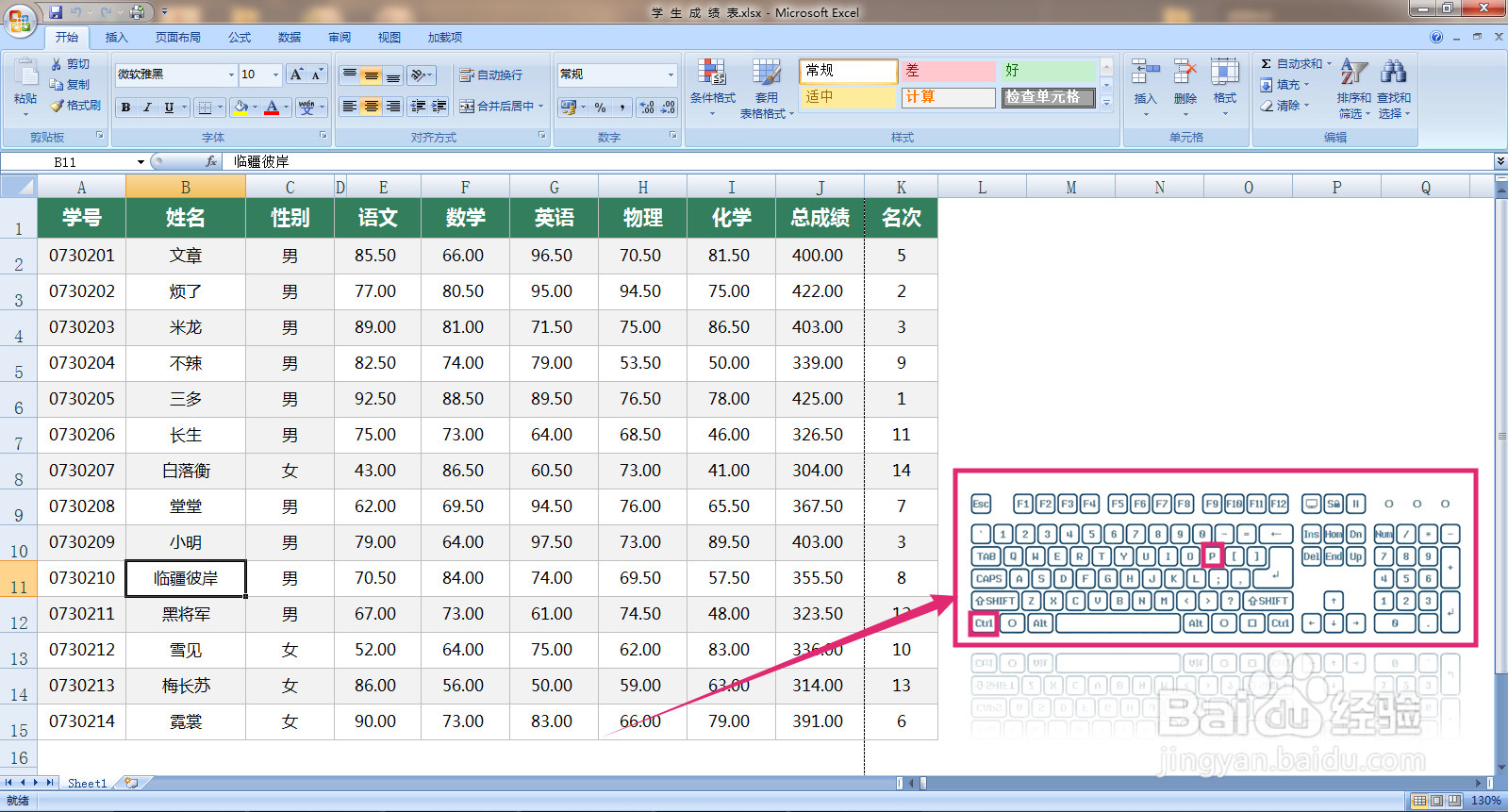Open the 数据 (Data) tab
The image size is (1508, 812).
[x=290, y=37]
